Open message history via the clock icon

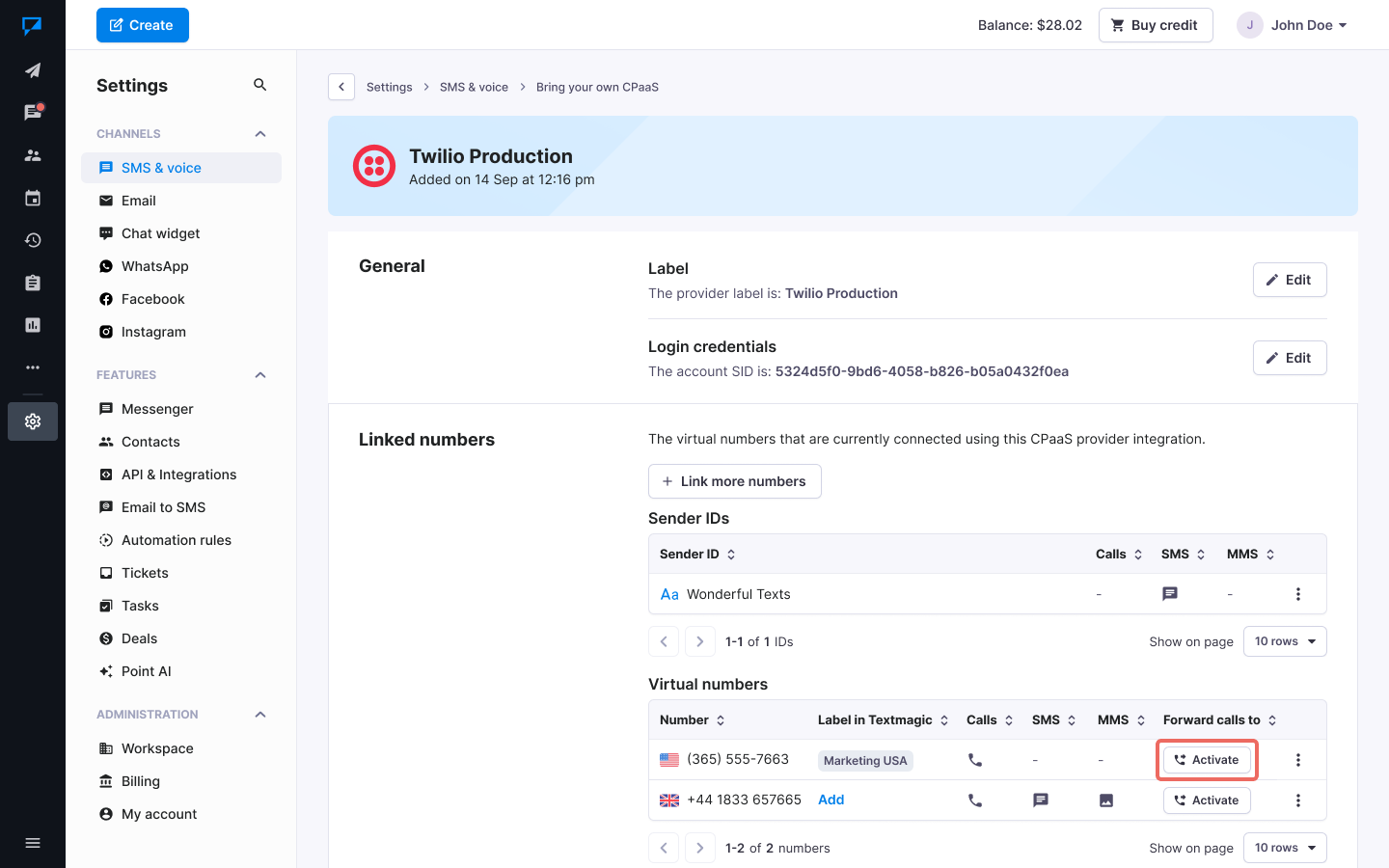[x=33, y=239]
